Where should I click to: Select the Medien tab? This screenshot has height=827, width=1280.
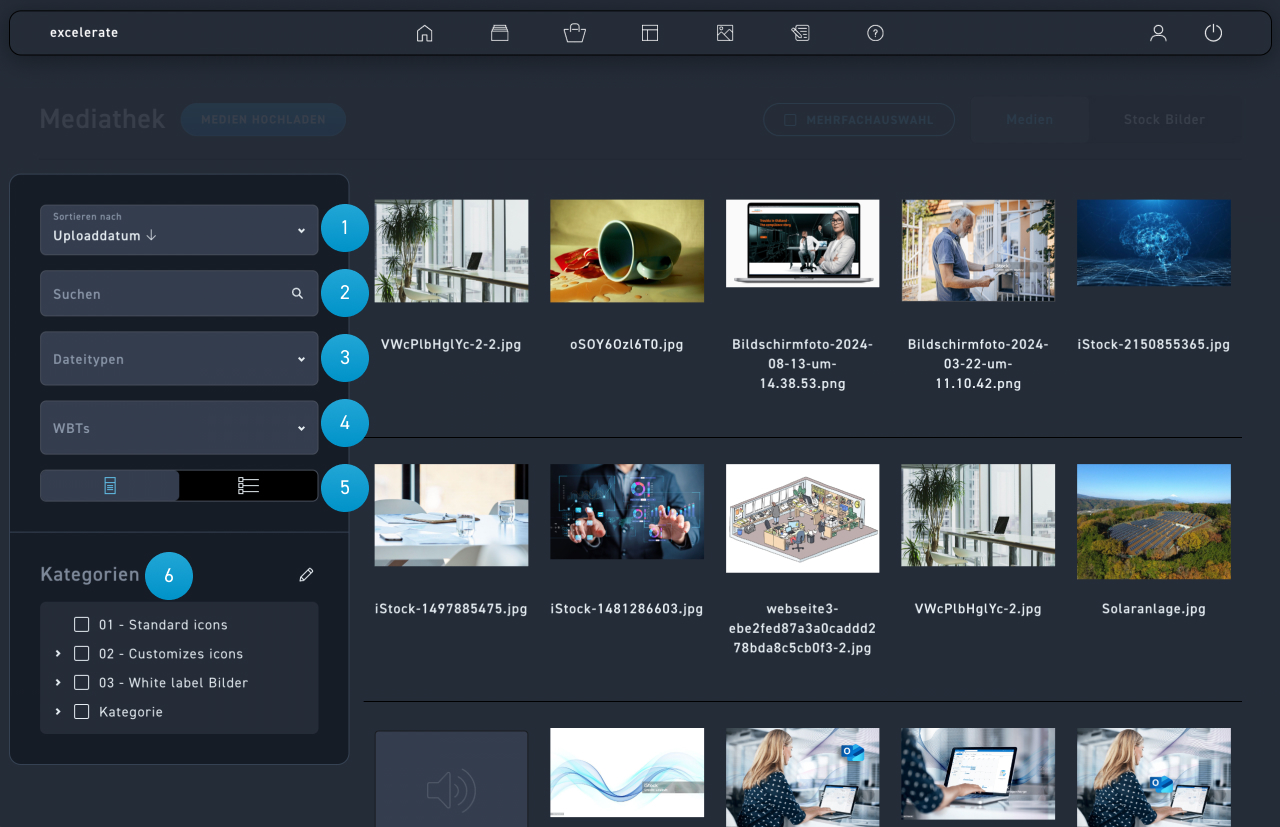pyautogui.click(x=1029, y=120)
